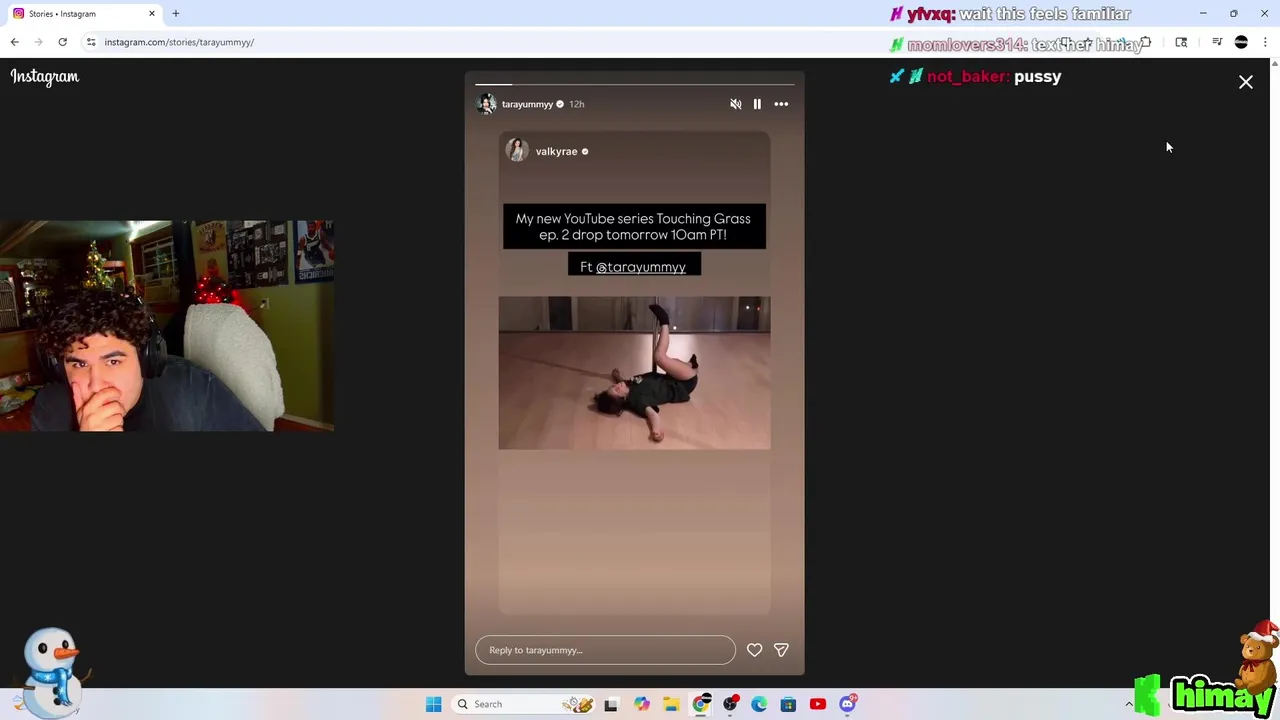Click the valkyrae username
1280x720 pixels.
556,152
